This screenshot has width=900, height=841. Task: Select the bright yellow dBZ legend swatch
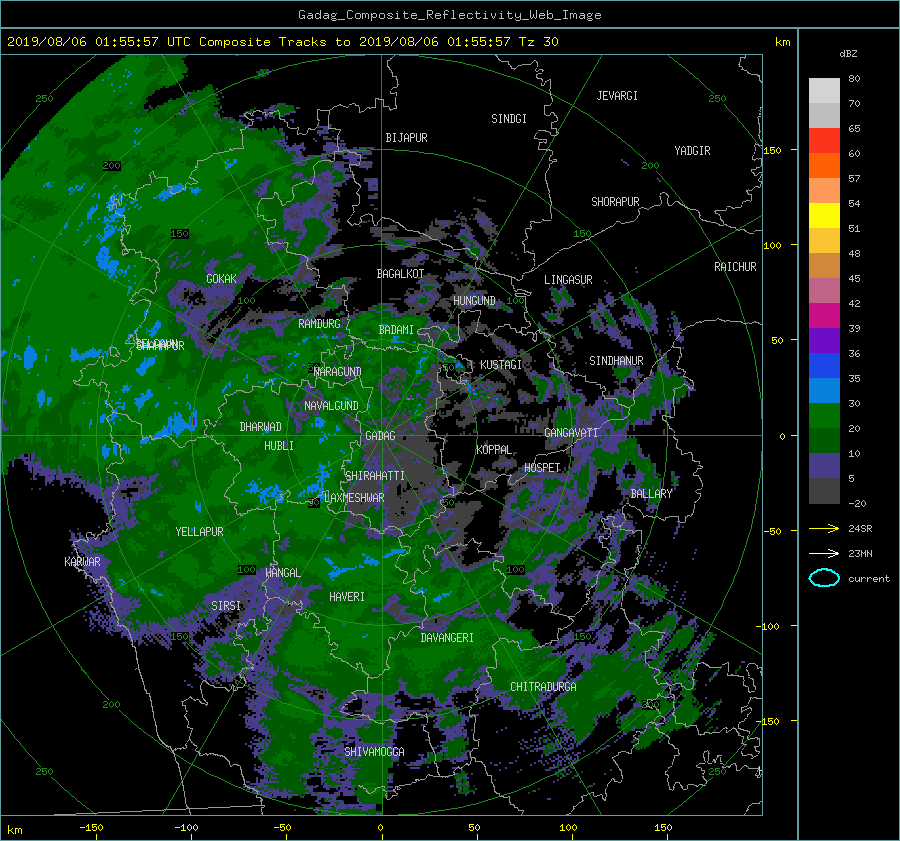(824, 216)
